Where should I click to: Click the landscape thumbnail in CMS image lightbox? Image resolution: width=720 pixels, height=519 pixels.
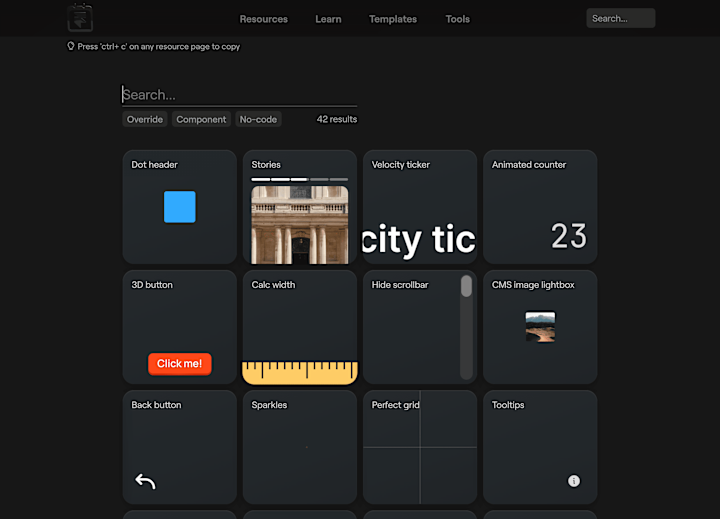coord(540,327)
